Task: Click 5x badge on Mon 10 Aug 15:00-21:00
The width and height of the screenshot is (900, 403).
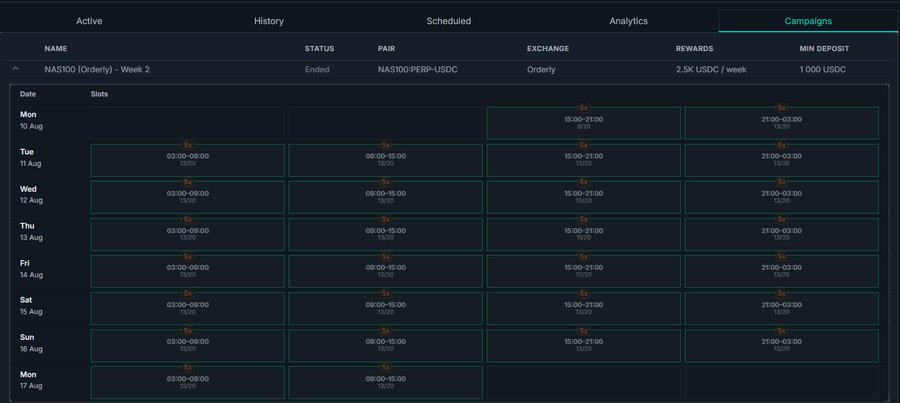Action: [x=584, y=107]
